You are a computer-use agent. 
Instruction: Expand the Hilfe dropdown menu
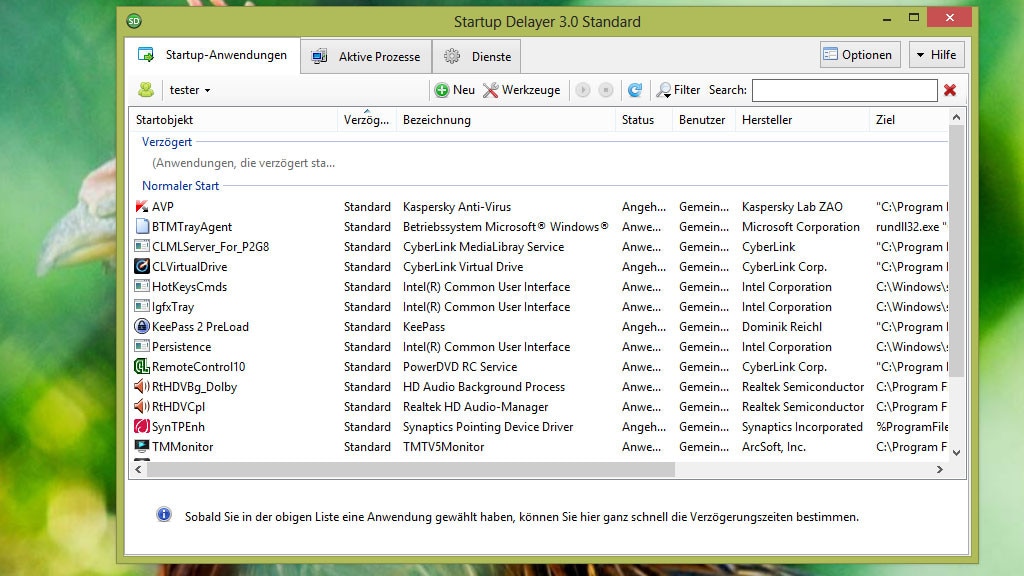(936, 55)
